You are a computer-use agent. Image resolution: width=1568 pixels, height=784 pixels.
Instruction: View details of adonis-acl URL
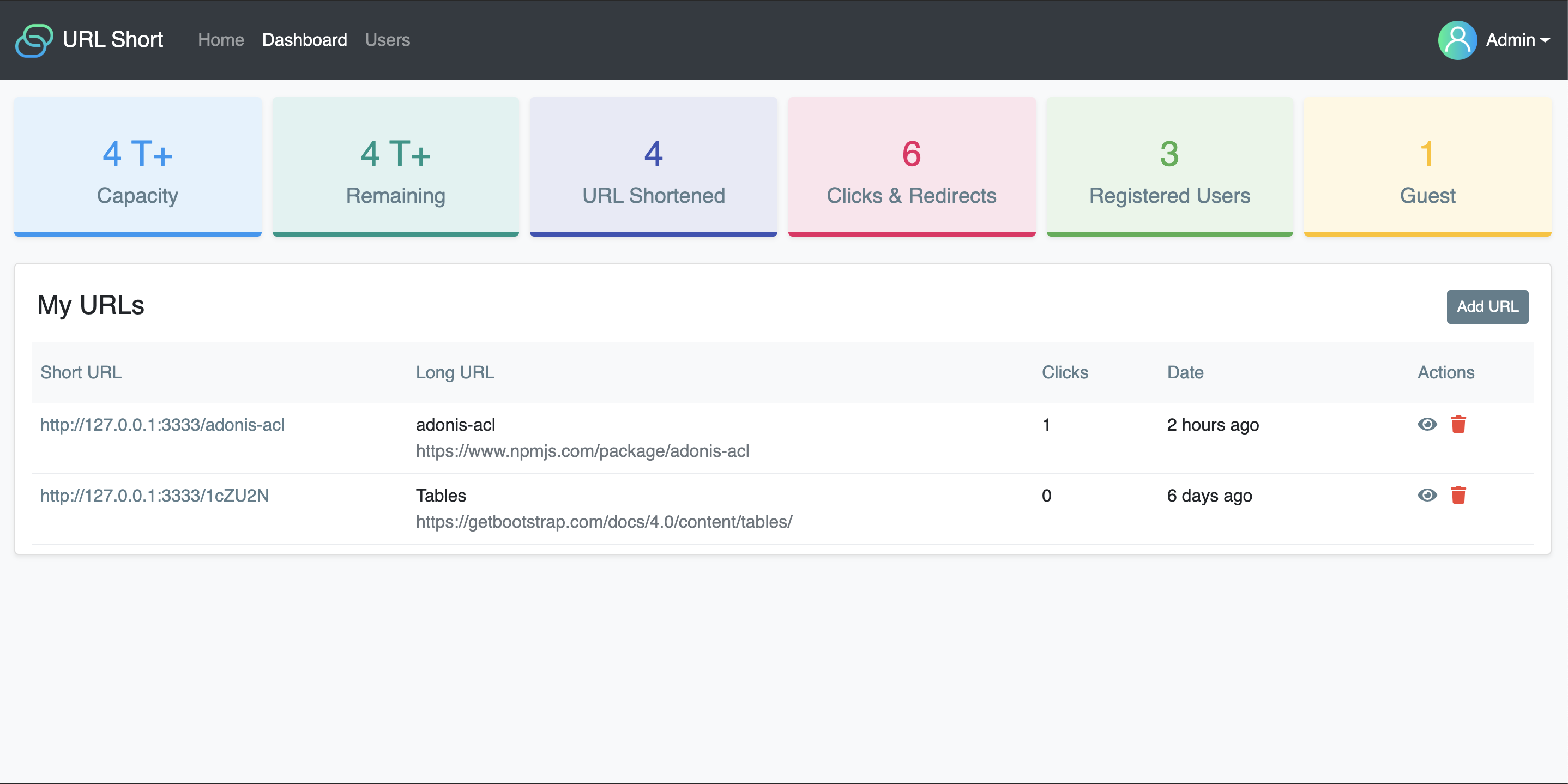click(x=1426, y=424)
